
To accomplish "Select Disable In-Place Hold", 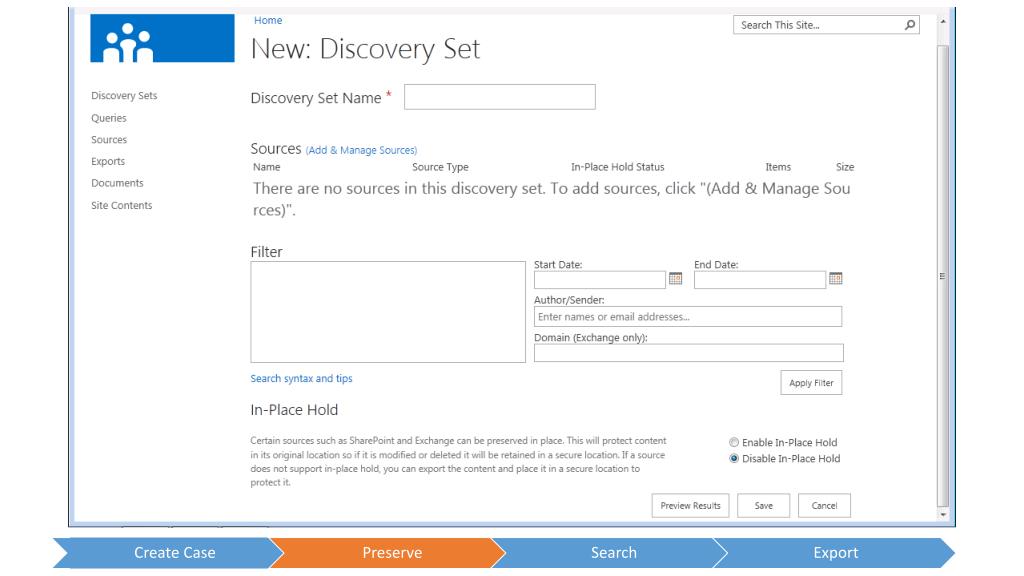I will coord(734,458).
